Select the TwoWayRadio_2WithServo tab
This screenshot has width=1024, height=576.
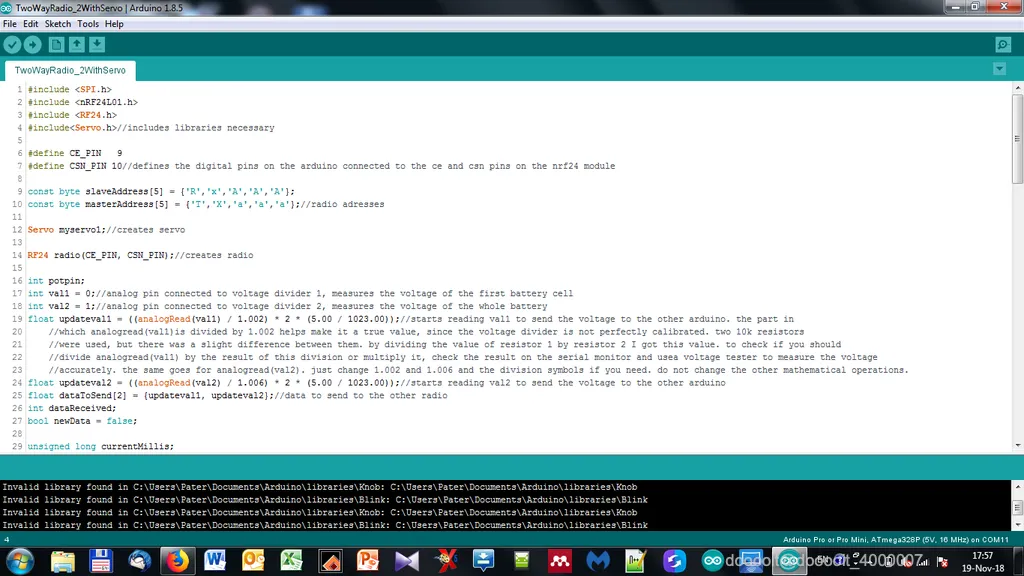pyautogui.click(x=70, y=70)
